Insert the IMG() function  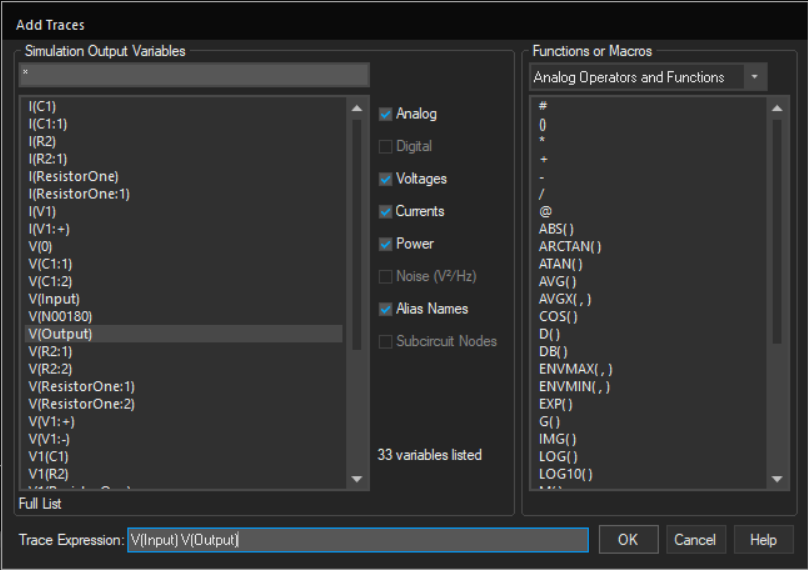pyautogui.click(x=558, y=439)
